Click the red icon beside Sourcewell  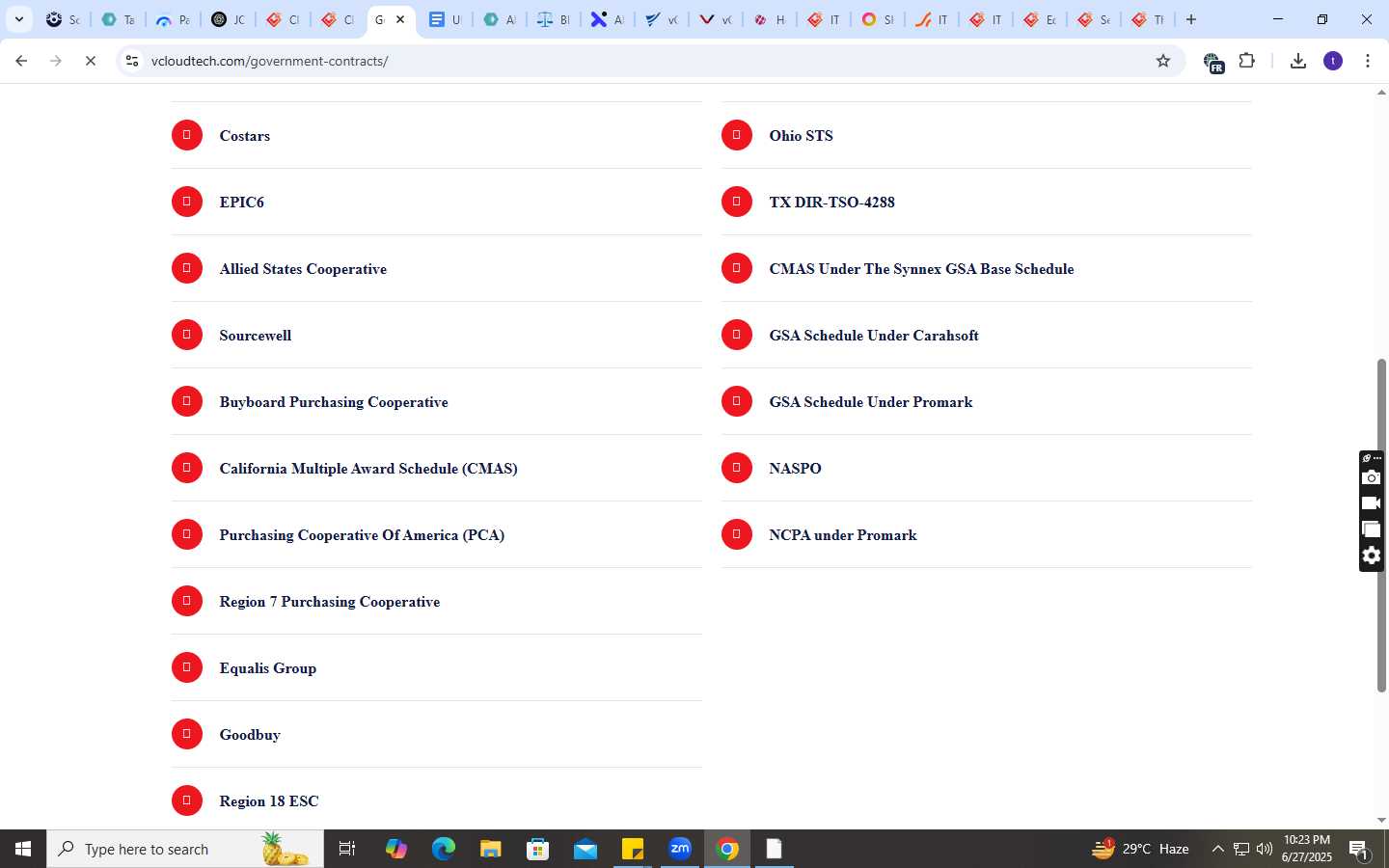click(187, 335)
